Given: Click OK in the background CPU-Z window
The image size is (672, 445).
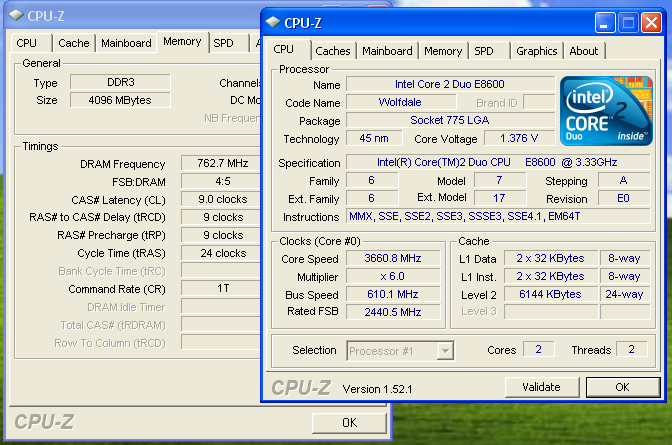Looking at the screenshot, I should coord(349,423).
